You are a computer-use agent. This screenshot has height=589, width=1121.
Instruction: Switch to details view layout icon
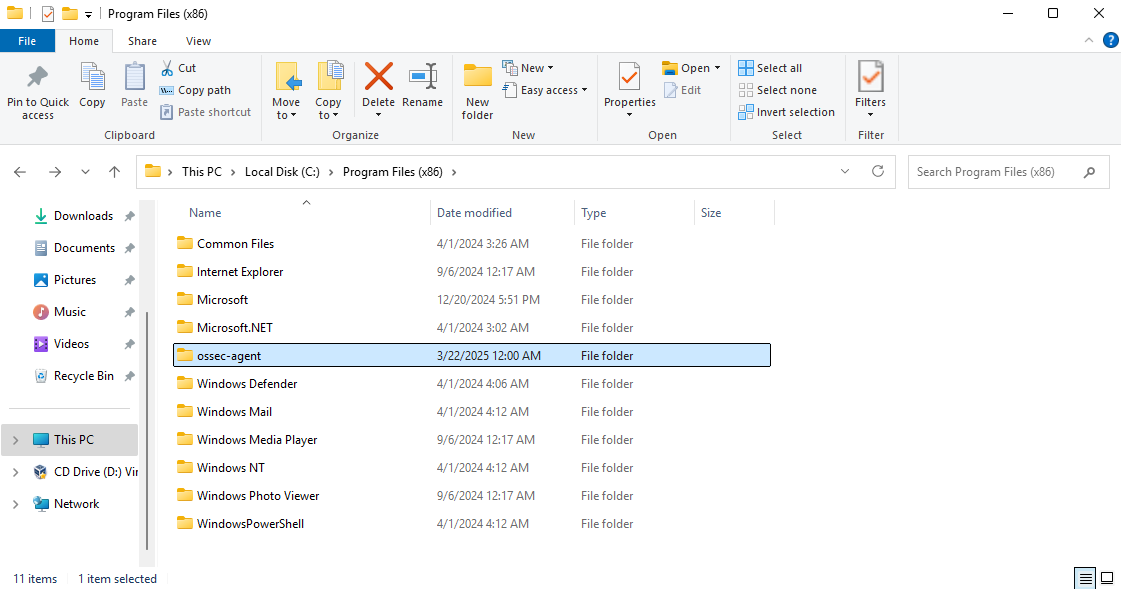[x=1085, y=578]
